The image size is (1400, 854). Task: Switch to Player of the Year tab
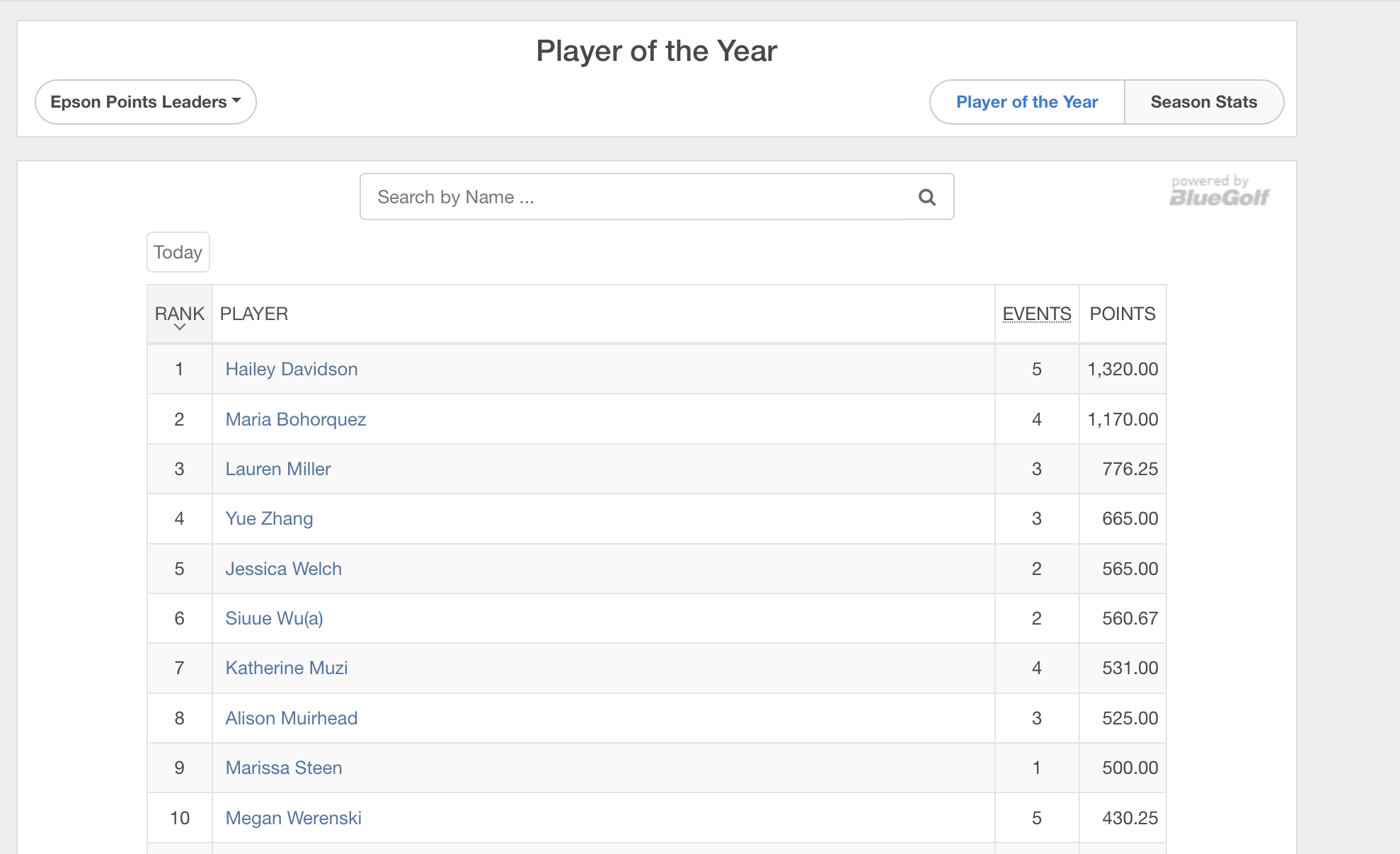[1026, 102]
